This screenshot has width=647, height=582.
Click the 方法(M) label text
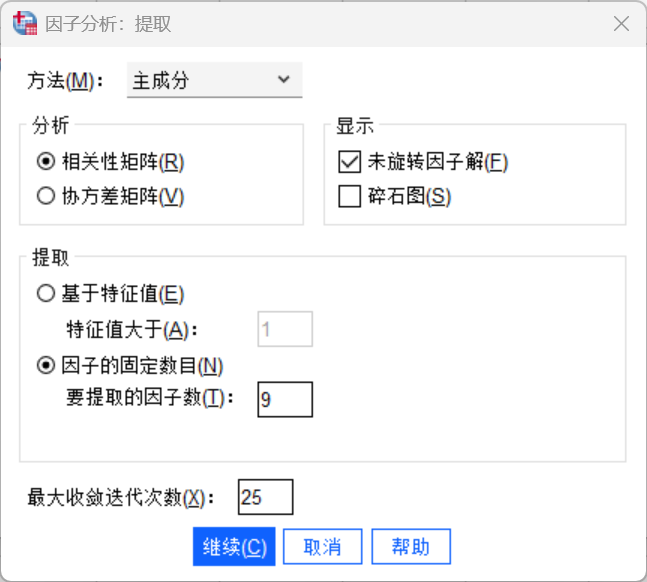(65, 80)
